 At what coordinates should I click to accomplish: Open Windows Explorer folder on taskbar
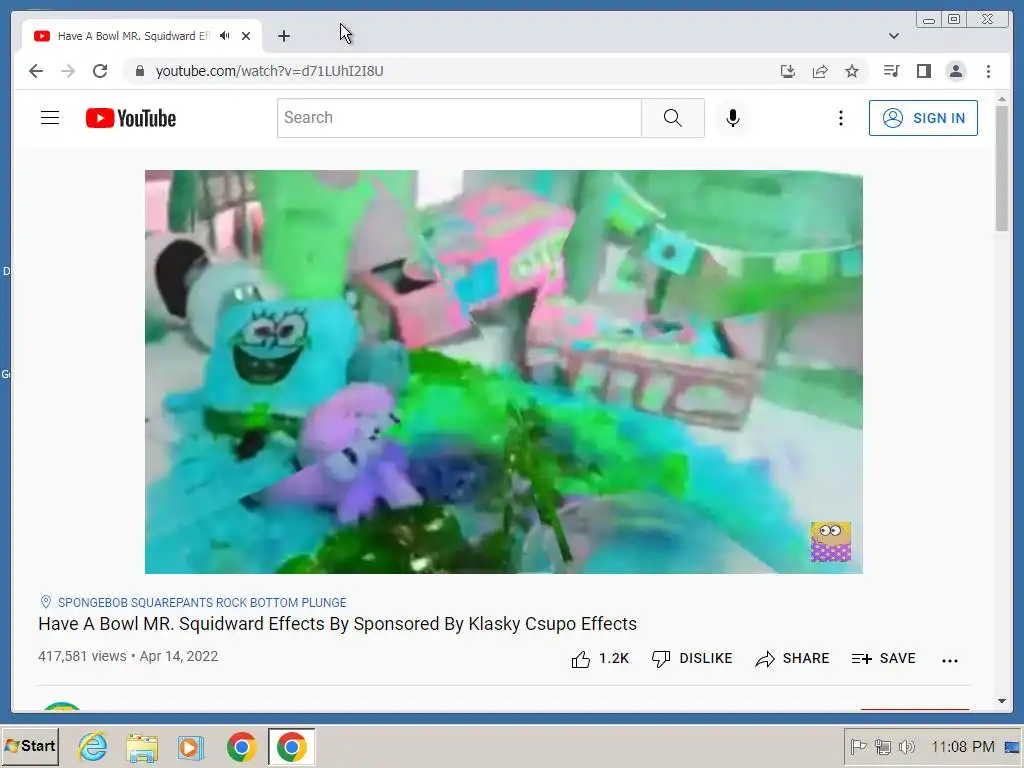[142, 748]
